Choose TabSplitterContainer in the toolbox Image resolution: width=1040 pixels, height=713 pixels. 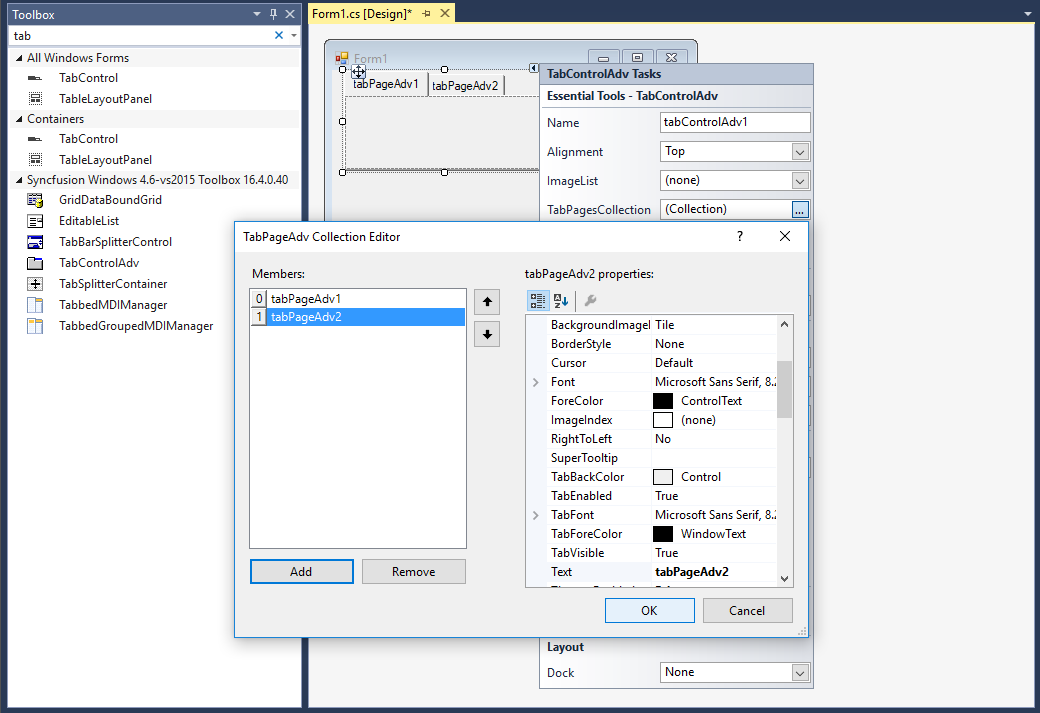(x=113, y=284)
